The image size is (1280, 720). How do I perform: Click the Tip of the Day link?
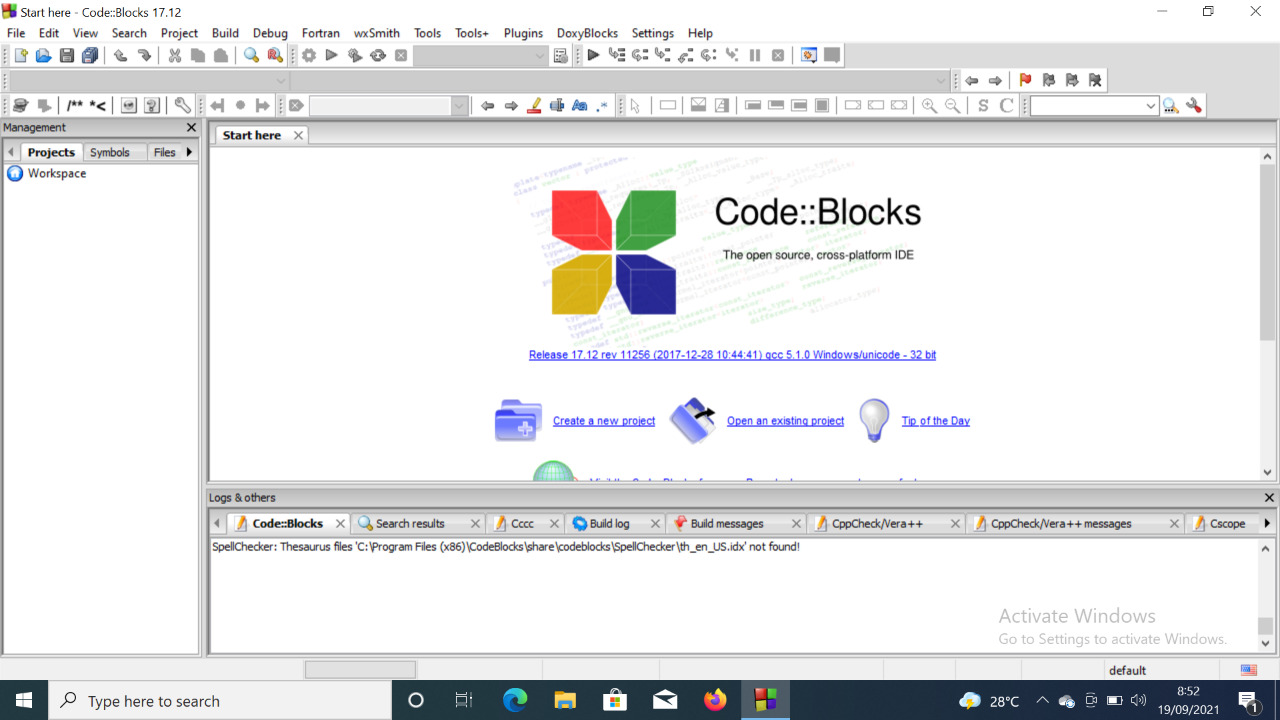[936, 421]
